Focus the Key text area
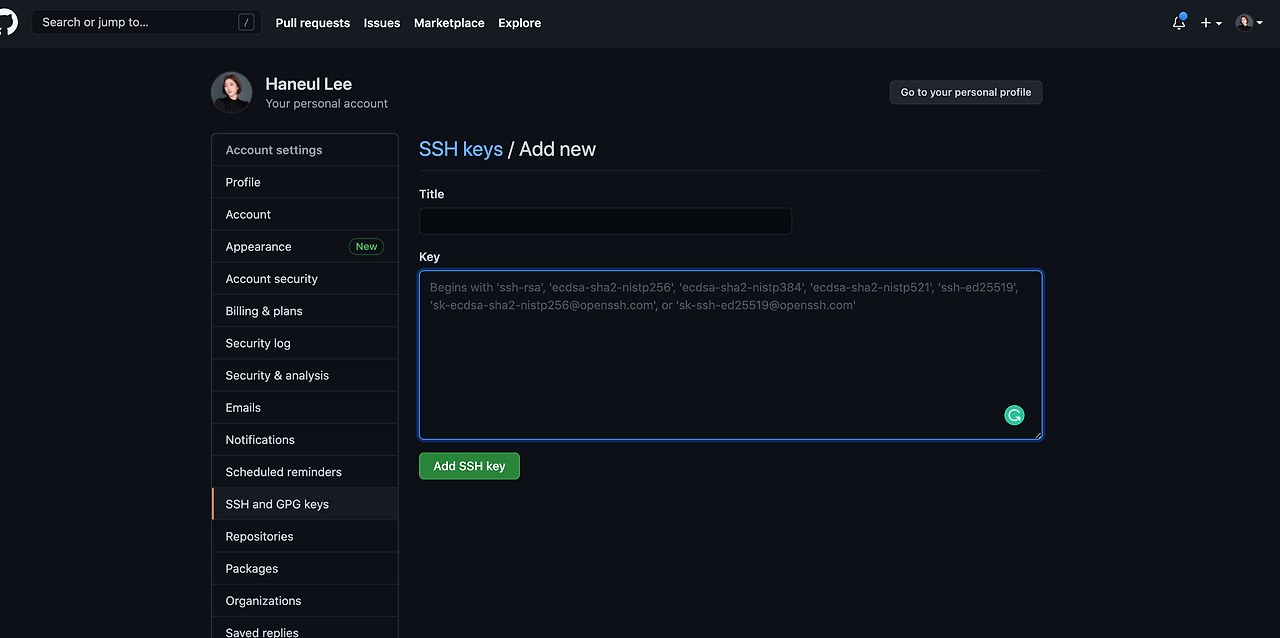Screen dimensions: 1280x638 [x=730, y=355]
